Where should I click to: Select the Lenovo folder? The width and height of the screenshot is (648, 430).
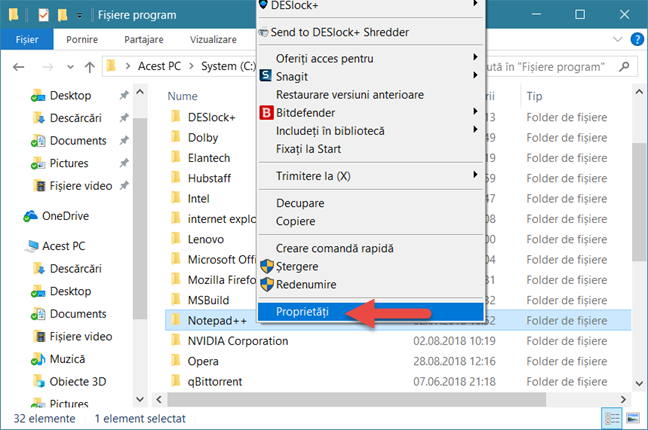pyautogui.click(x=205, y=239)
